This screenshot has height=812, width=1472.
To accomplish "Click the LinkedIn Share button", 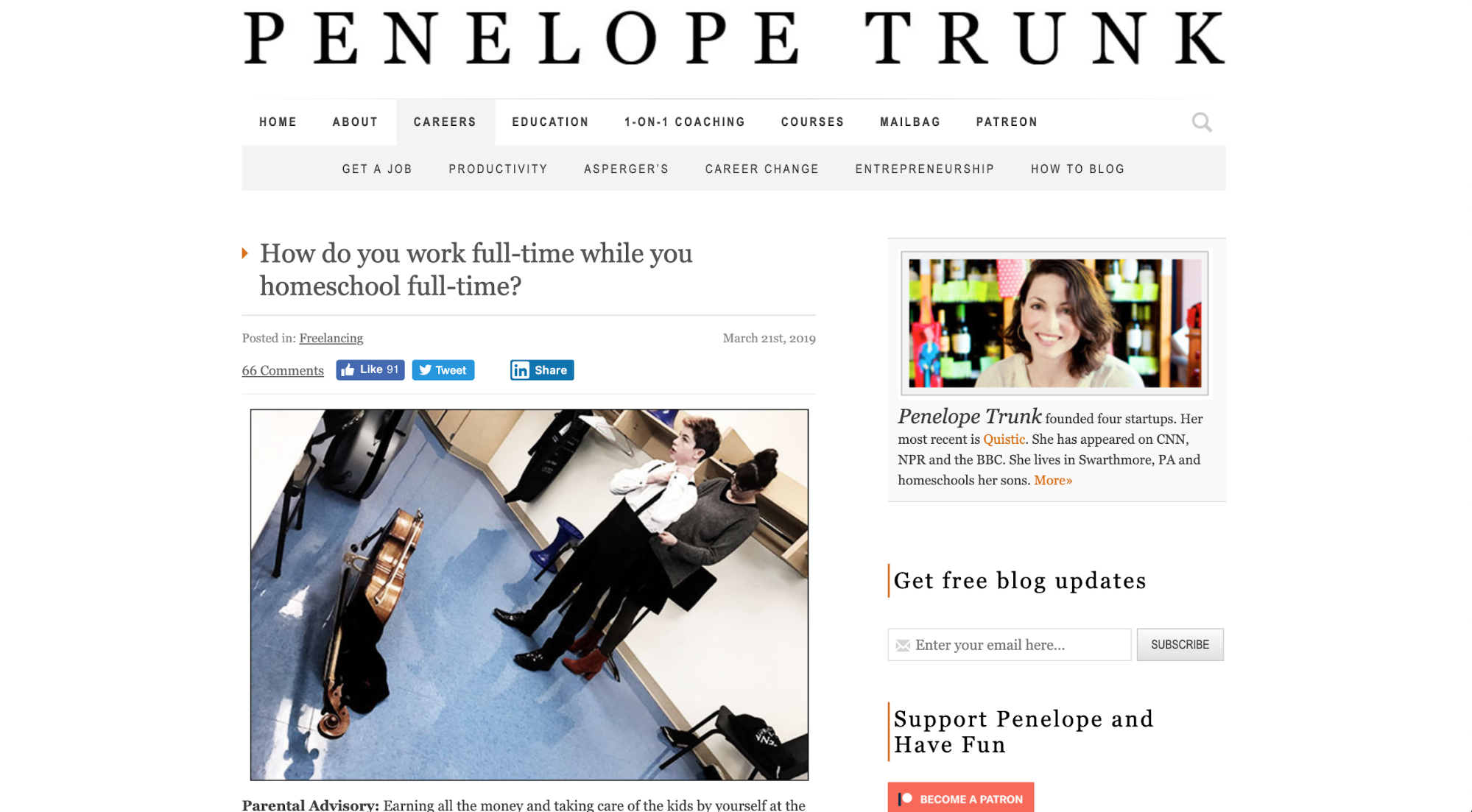I will 542,370.
